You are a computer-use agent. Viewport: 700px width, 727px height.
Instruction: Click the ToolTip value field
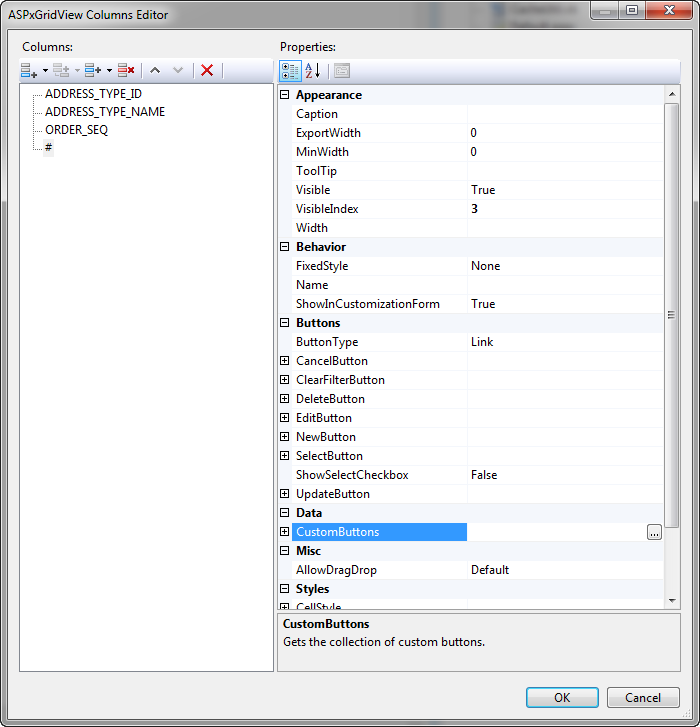pyautogui.click(x=565, y=171)
